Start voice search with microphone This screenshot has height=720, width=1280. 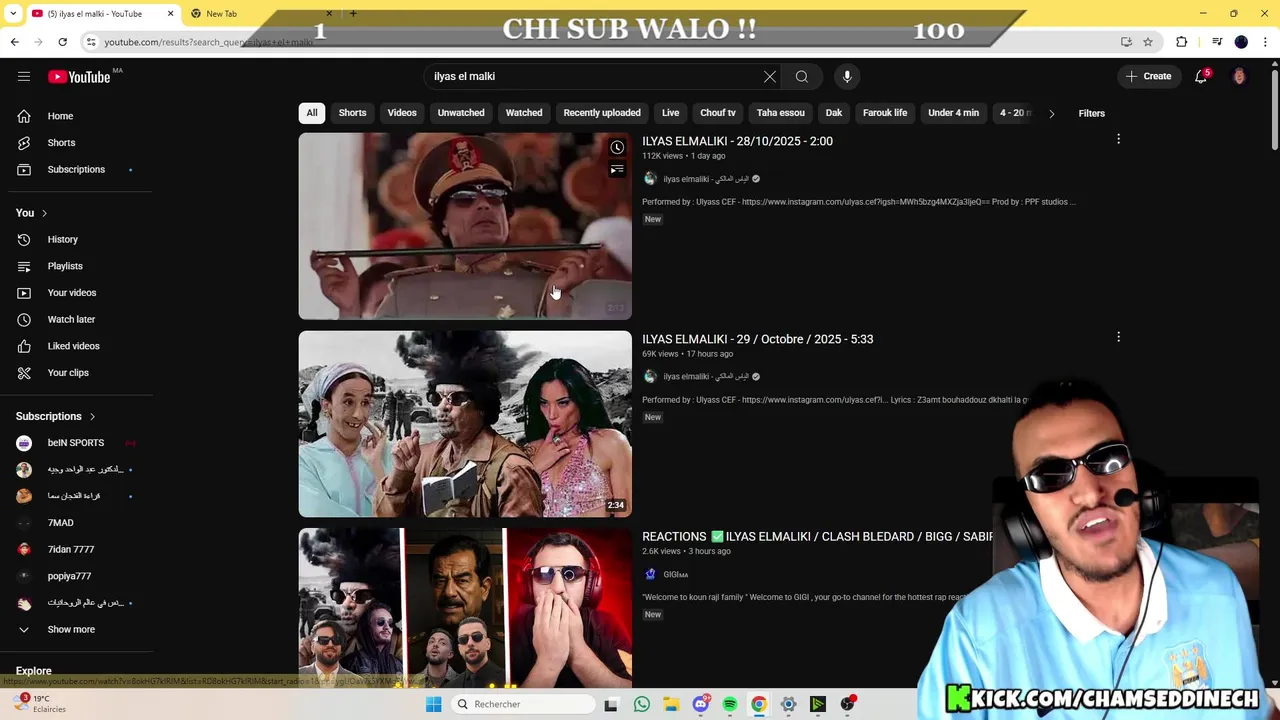click(847, 76)
